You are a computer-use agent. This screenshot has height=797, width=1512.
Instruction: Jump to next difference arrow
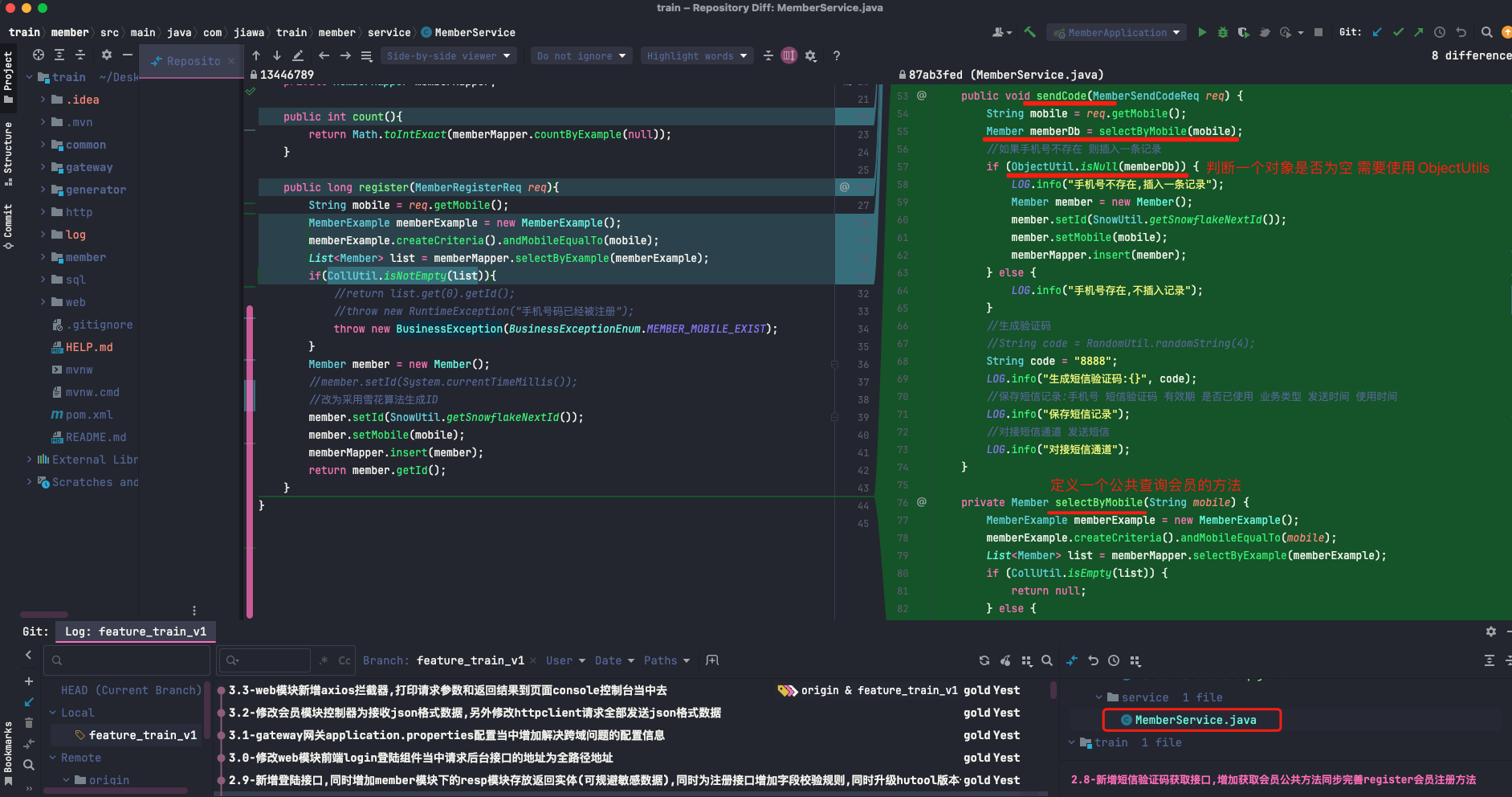coord(277,55)
